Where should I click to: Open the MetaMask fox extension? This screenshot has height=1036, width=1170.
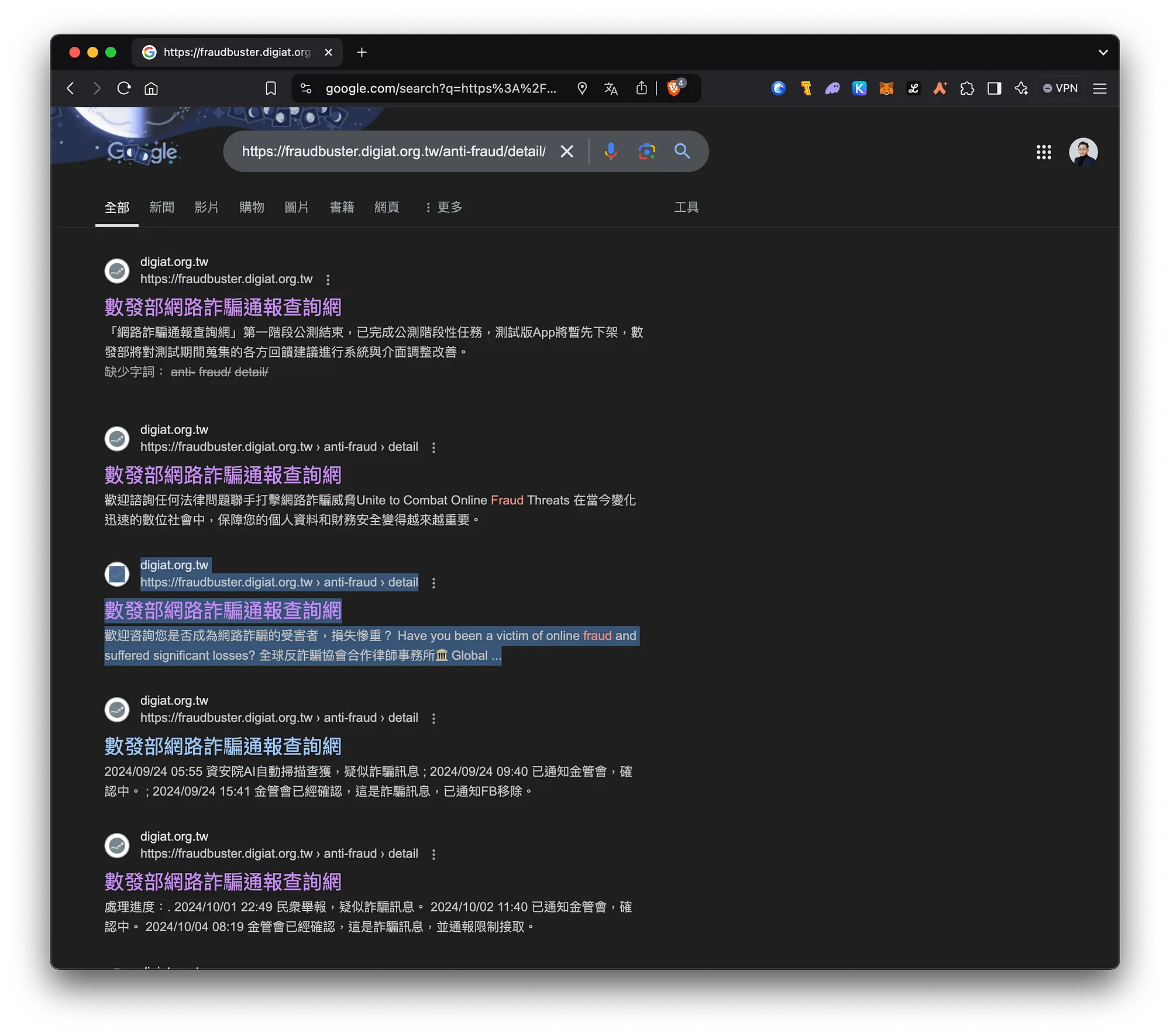(886, 88)
